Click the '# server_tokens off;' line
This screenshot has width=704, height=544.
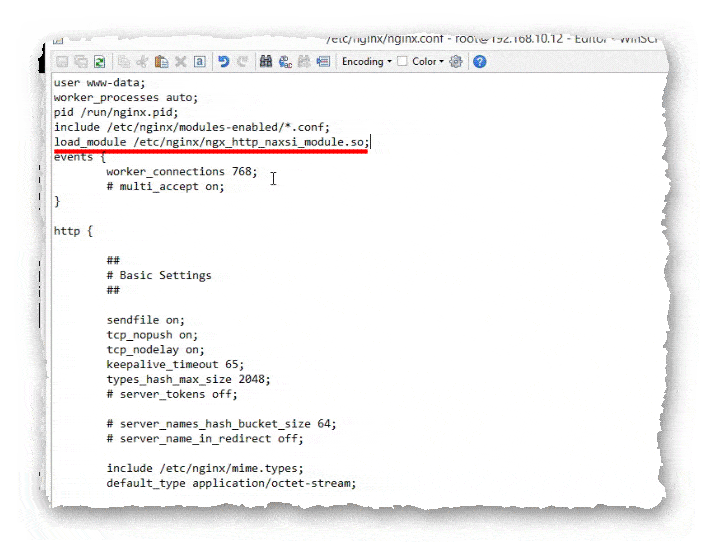point(172,395)
